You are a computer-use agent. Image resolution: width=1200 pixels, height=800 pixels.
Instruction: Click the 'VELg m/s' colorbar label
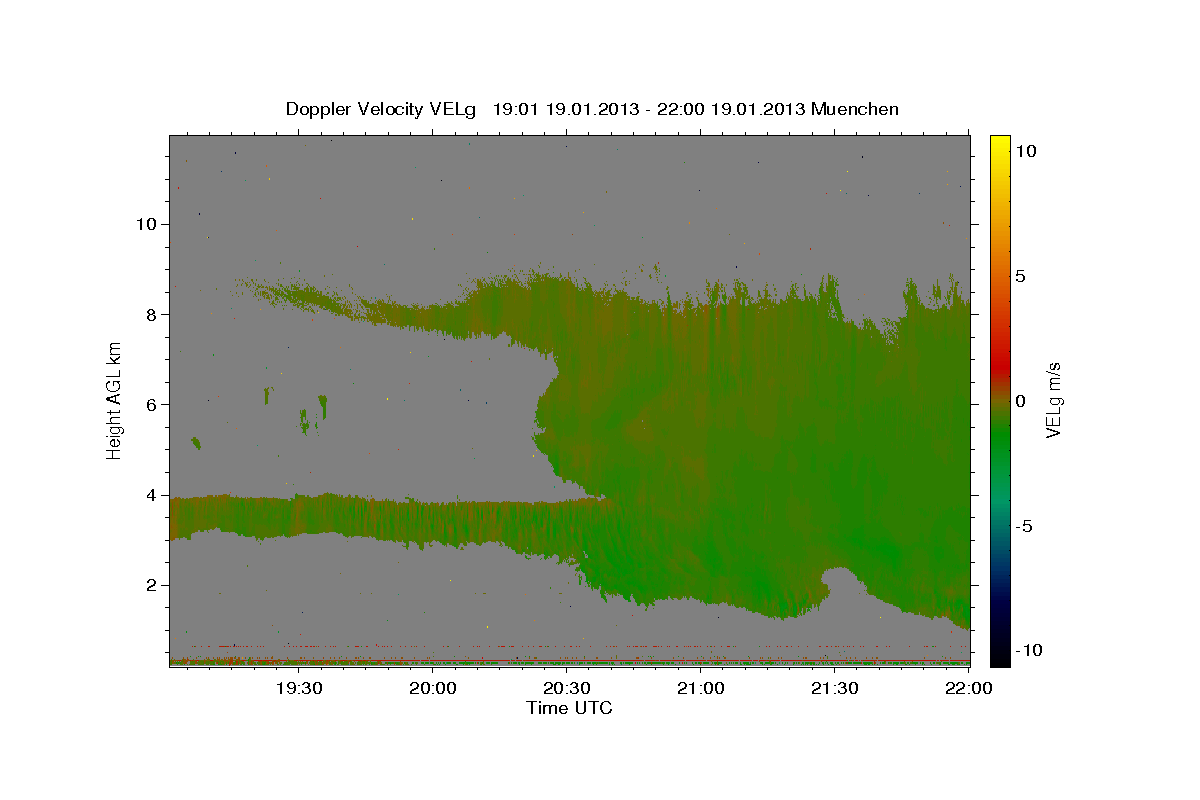click(x=1053, y=400)
